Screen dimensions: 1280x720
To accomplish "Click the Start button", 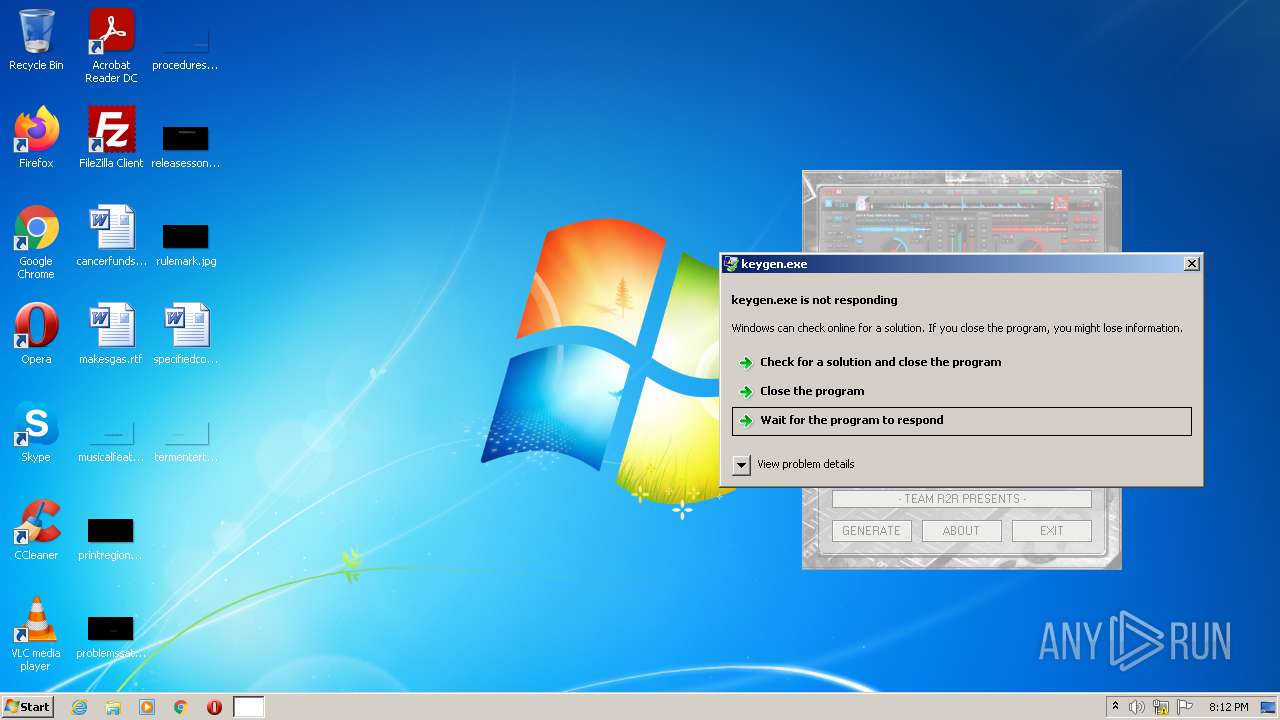I will [27, 707].
